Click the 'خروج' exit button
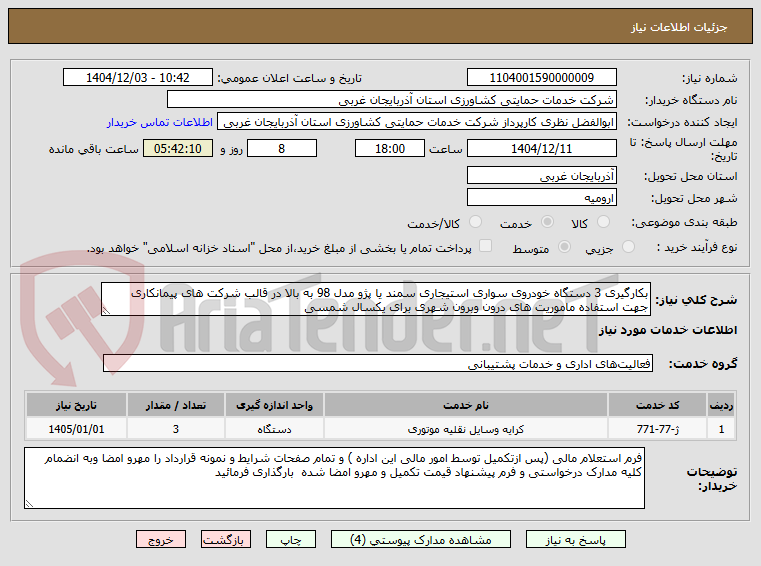 pyautogui.click(x=161, y=539)
